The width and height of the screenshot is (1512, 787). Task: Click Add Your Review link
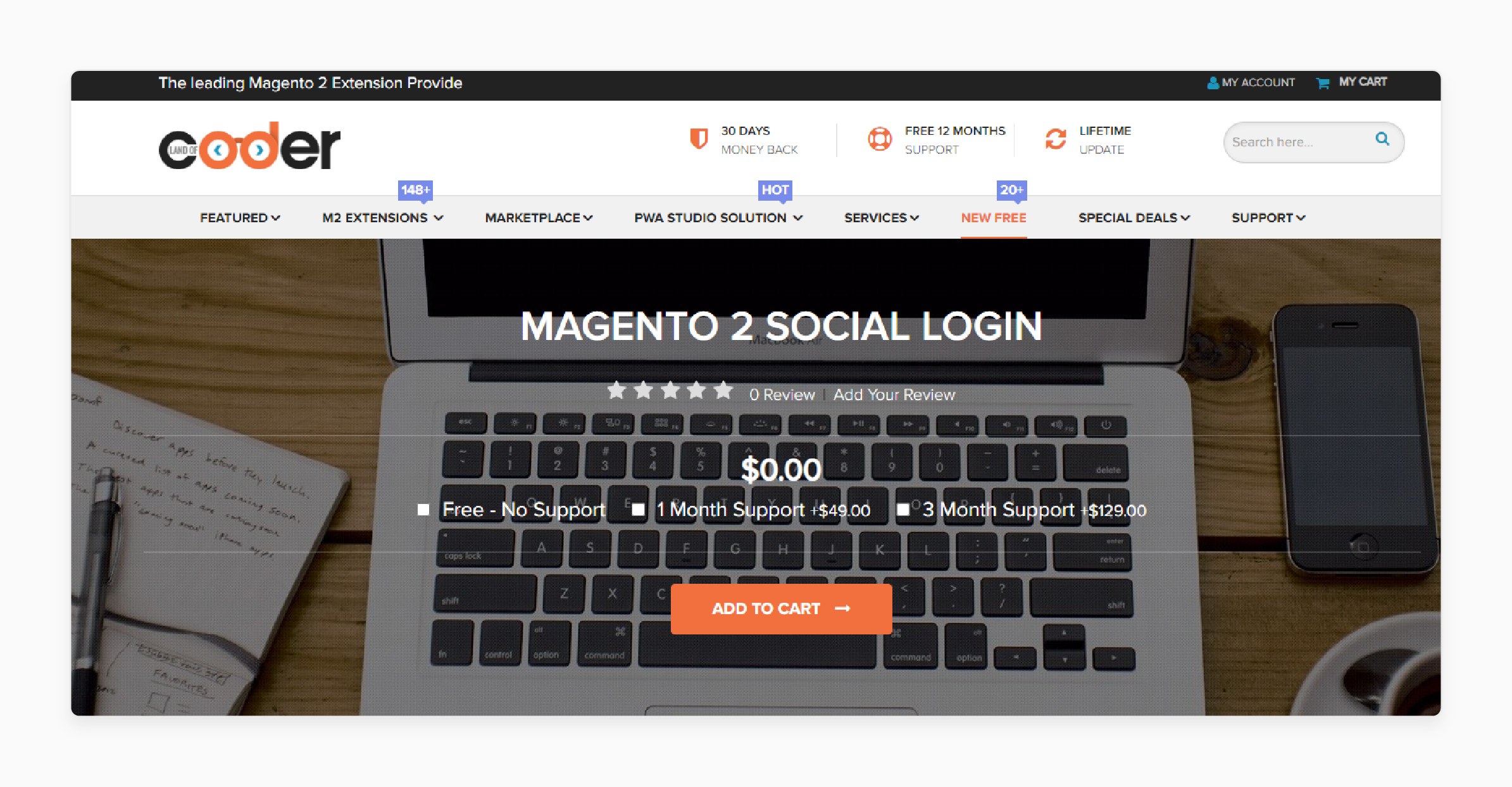pyautogui.click(x=892, y=394)
